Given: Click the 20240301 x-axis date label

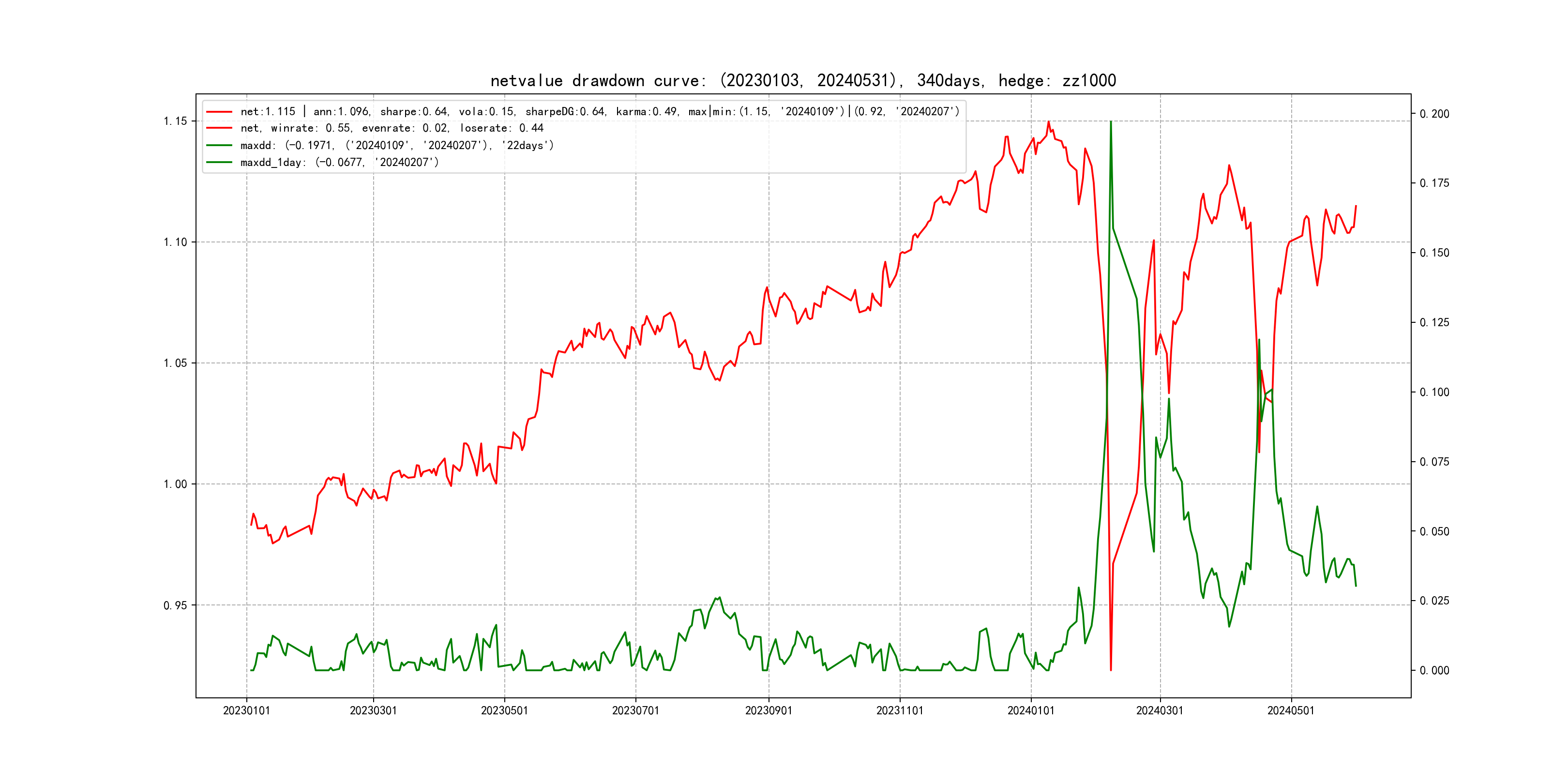Looking at the screenshot, I should point(1160,710).
